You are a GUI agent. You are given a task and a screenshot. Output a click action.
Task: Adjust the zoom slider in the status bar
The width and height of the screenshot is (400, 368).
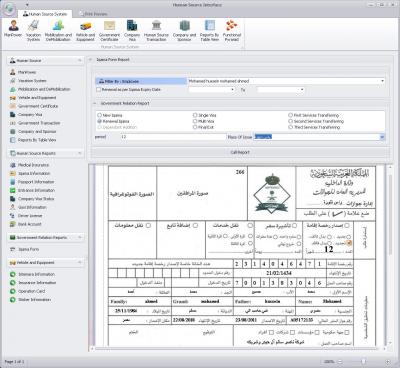point(363,361)
